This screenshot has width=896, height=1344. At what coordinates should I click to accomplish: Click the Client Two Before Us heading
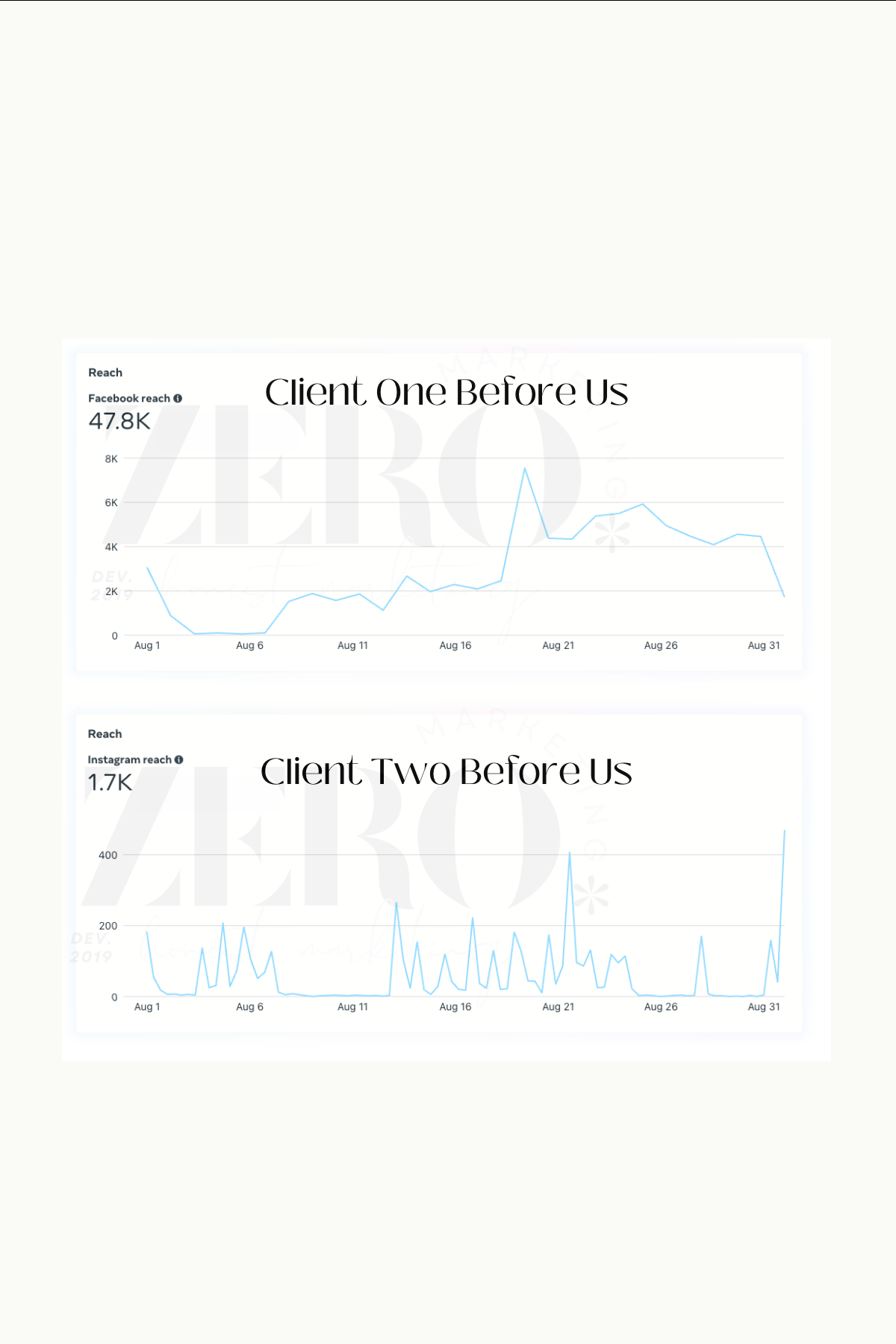tap(447, 772)
